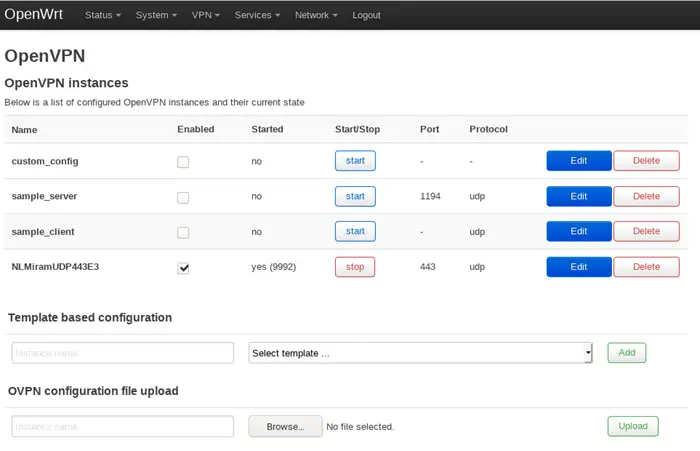Viewport: 700px width, 451px height.
Task: Click the 'OpenVPN instances' heading
Action: [x=67, y=83]
